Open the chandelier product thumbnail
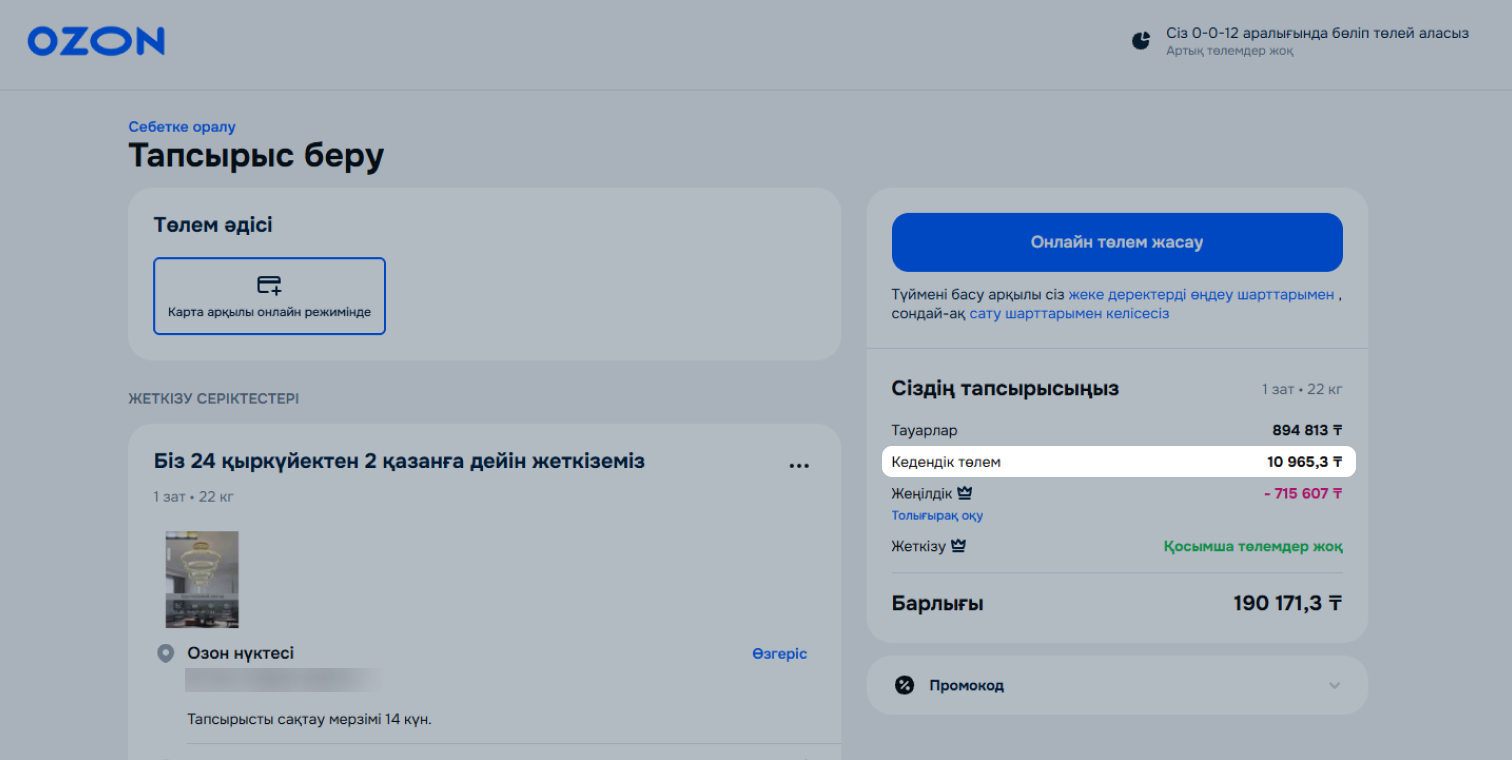1512x760 pixels. click(202, 579)
